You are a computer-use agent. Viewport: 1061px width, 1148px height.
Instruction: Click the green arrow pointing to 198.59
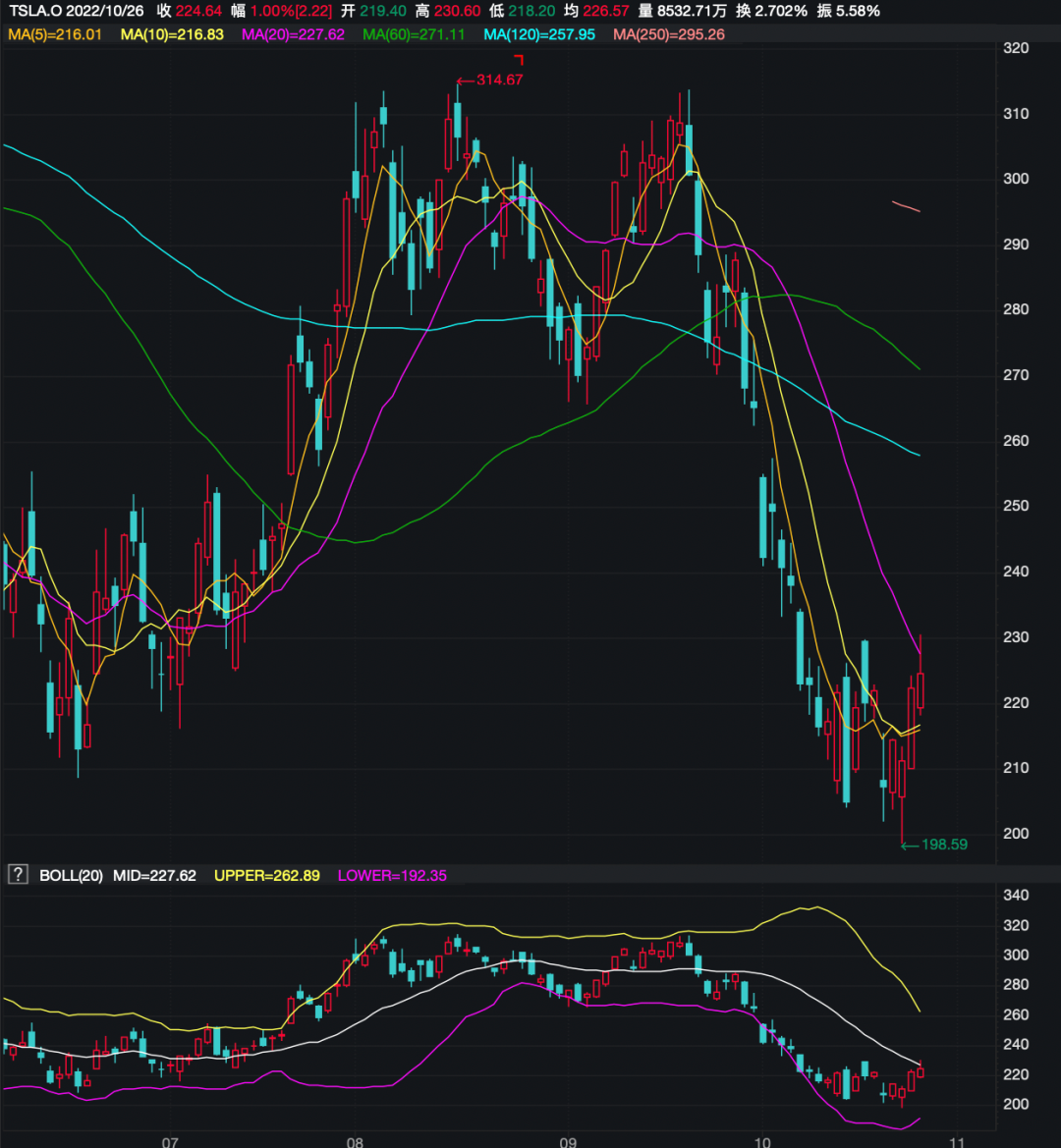pos(909,845)
